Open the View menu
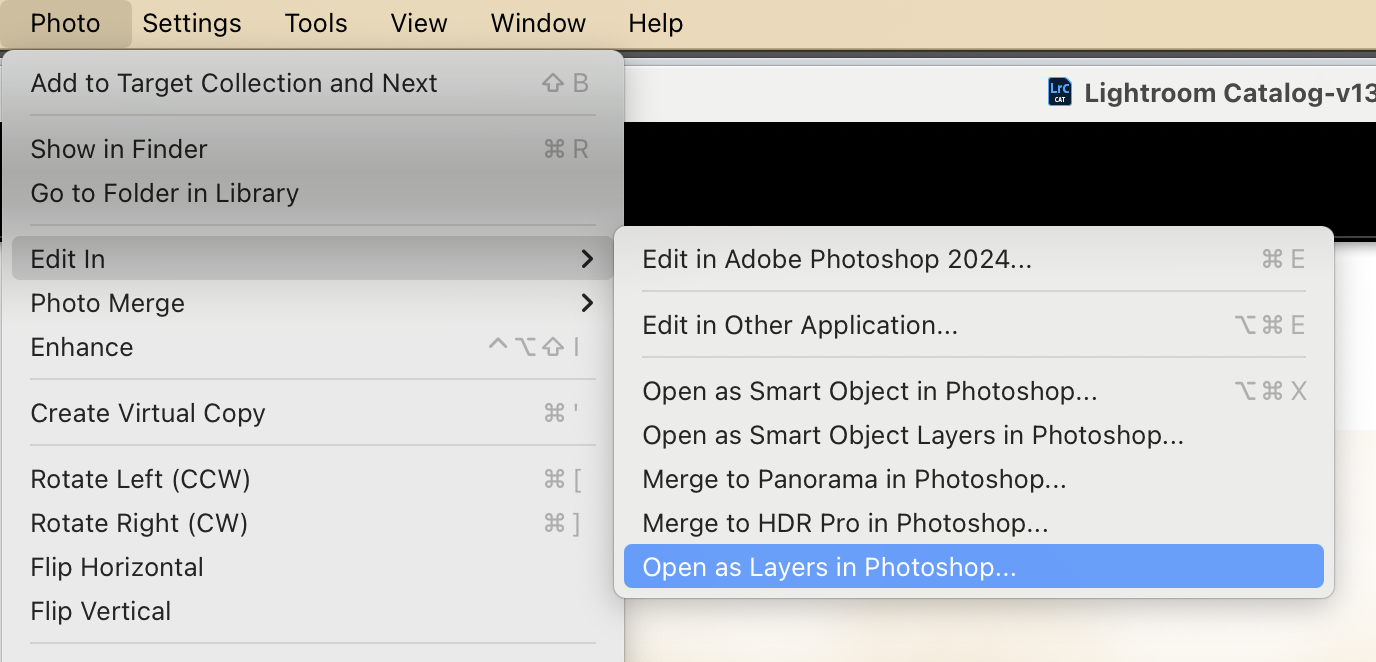Screen dimensions: 1376x662 (x=419, y=23)
